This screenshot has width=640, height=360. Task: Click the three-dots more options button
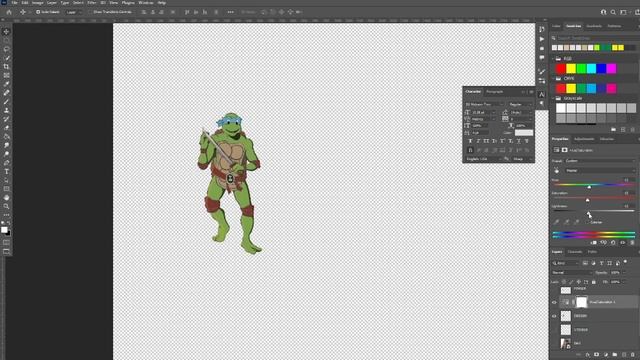(231, 12)
